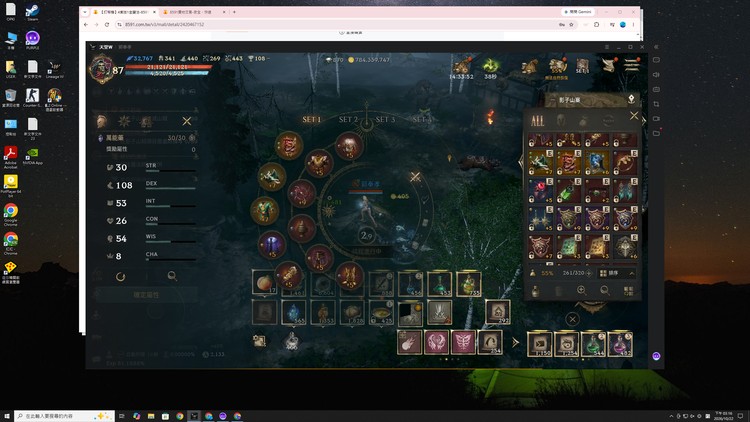Select the ALL inventory tab
Viewport: 750px width, 422px height.
538,121
